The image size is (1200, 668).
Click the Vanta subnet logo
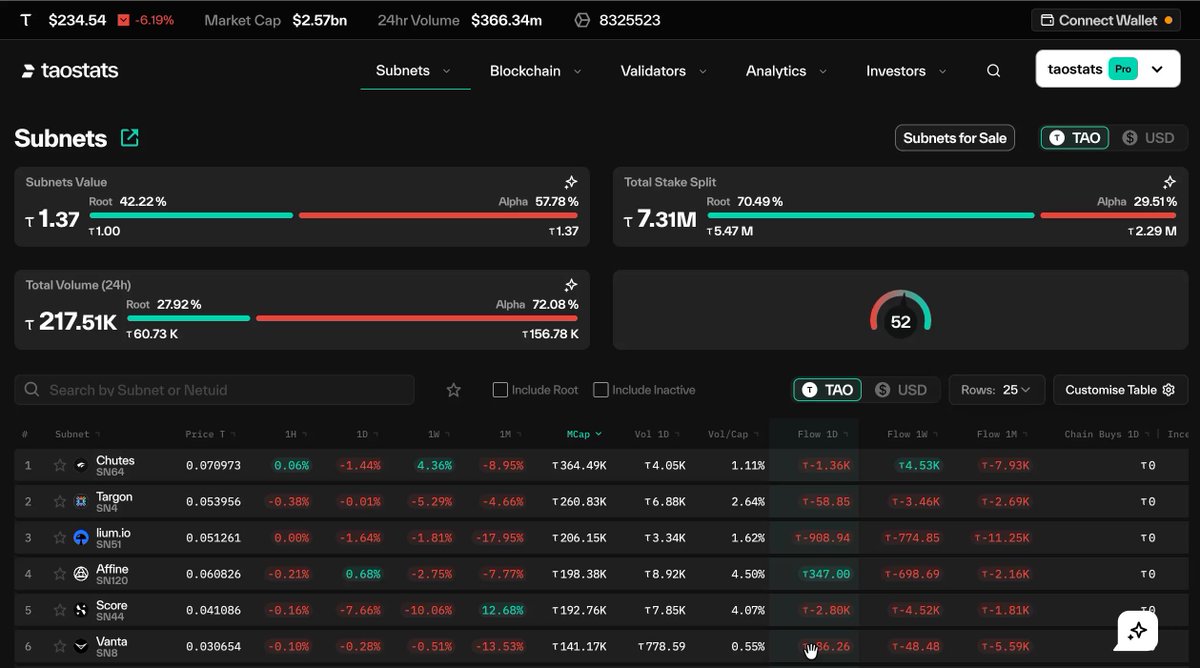tap(81, 646)
